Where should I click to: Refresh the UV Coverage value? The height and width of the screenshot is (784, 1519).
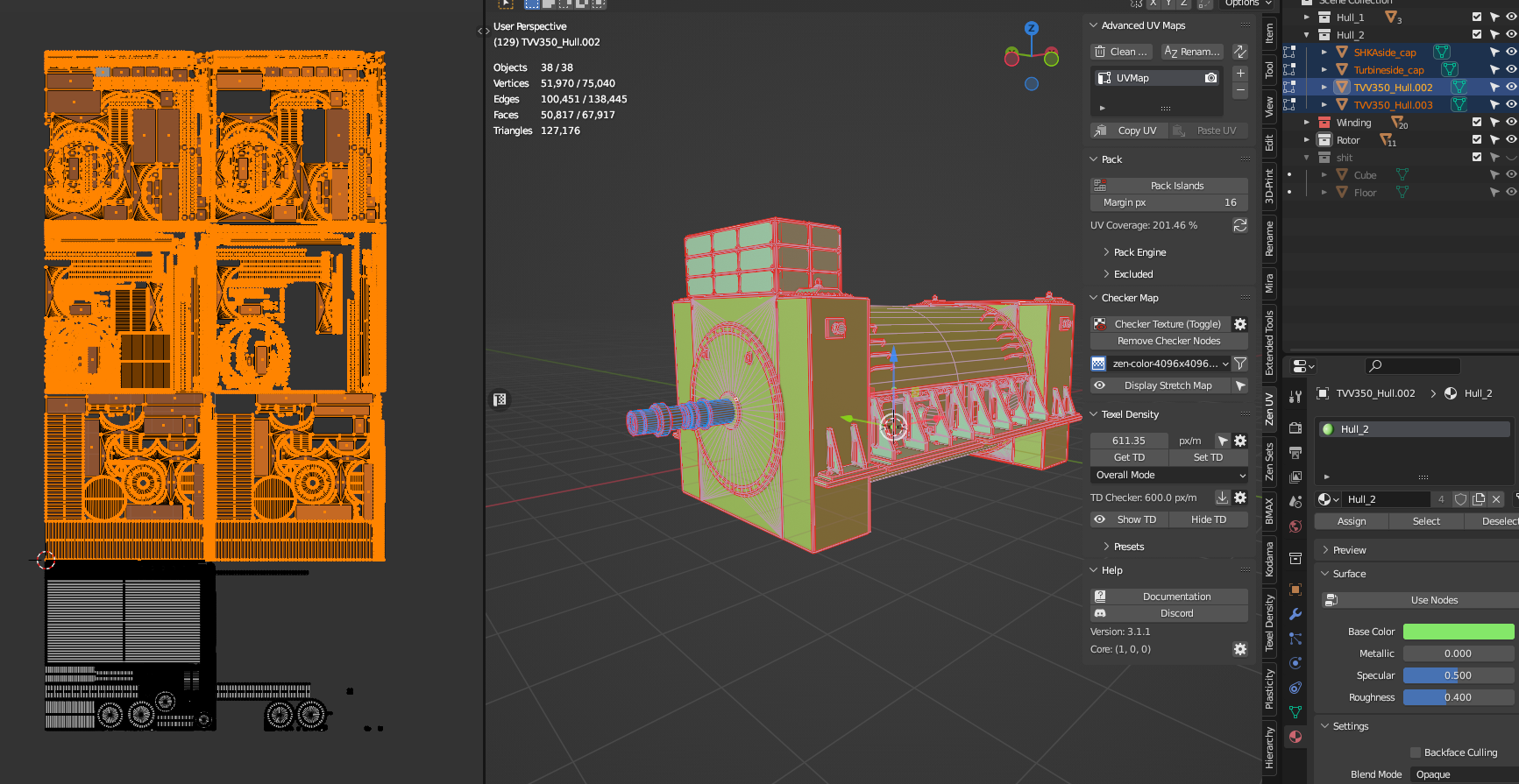click(x=1240, y=225)
